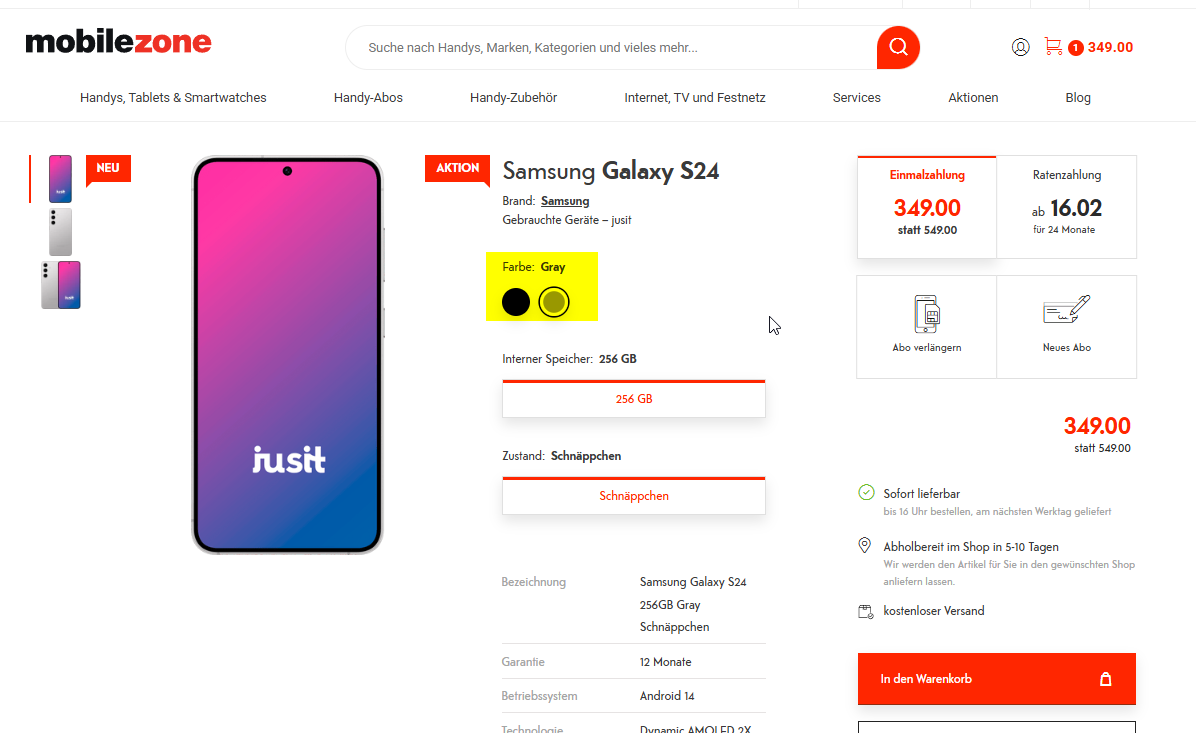This screenshot has height=733, width=1196.
Task: Open the user account icon
Action: [1020, 47]
